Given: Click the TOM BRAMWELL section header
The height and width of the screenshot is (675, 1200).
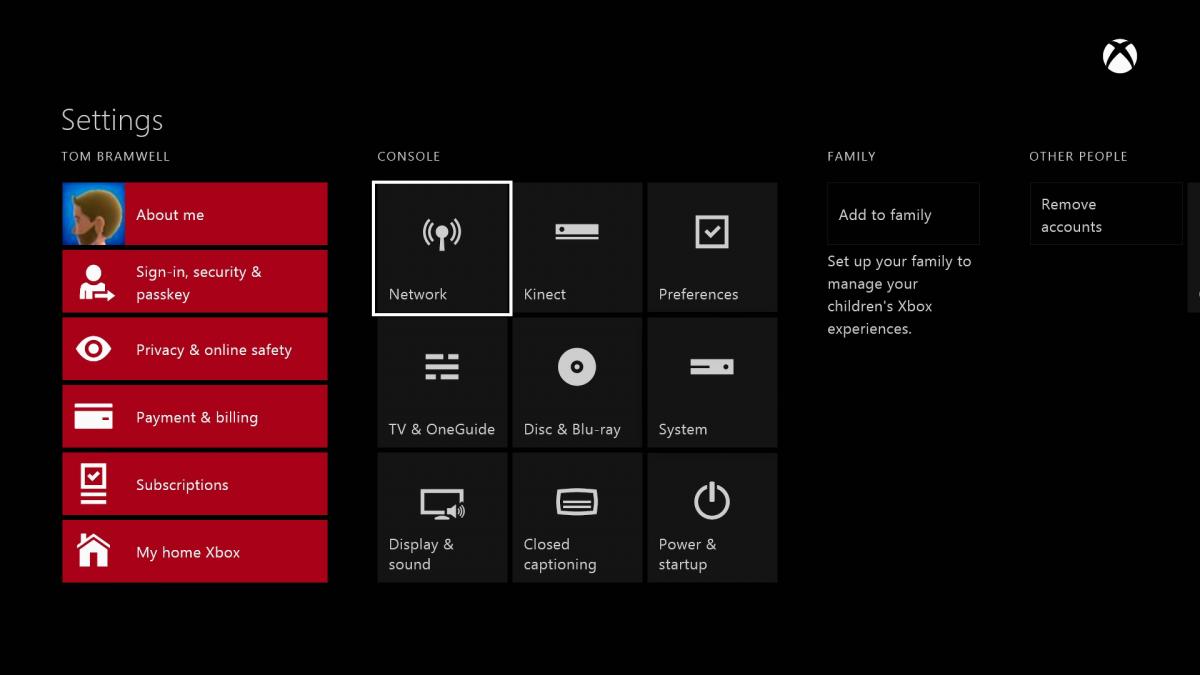Looking at the screenshot, I should tap(116, 157).
